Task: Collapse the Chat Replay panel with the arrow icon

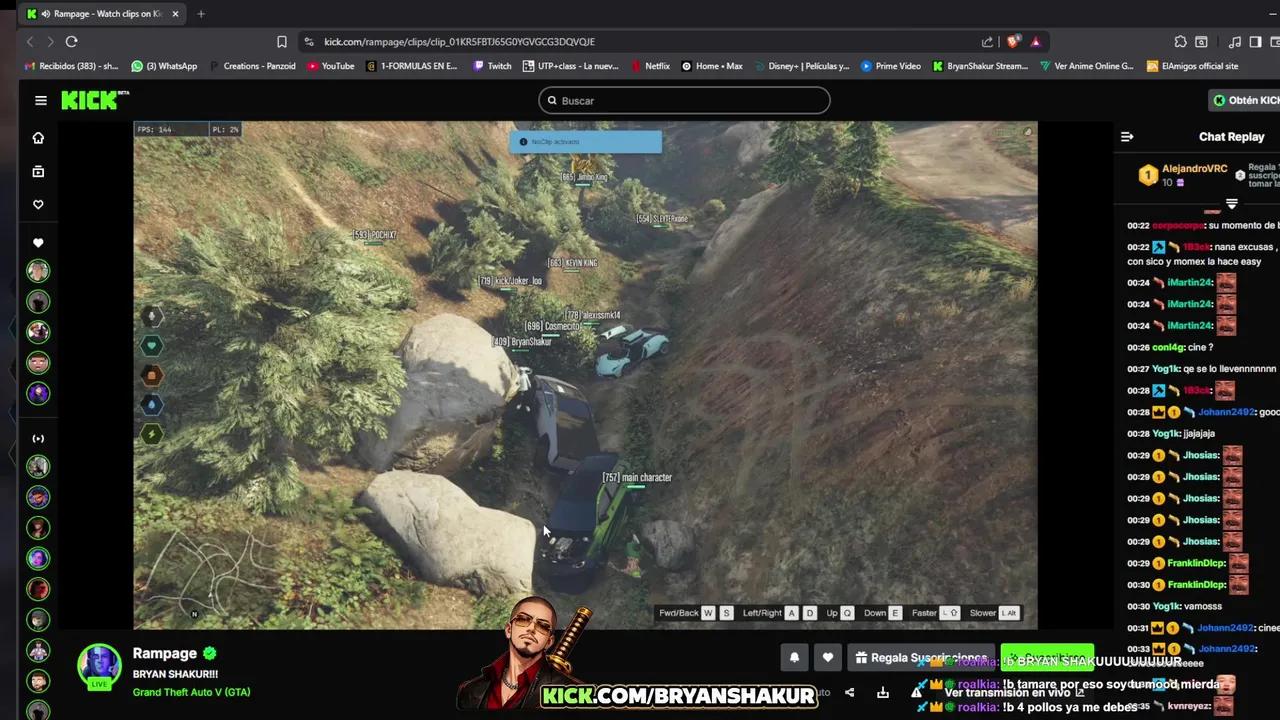Action: click(x=1127, y=137)
